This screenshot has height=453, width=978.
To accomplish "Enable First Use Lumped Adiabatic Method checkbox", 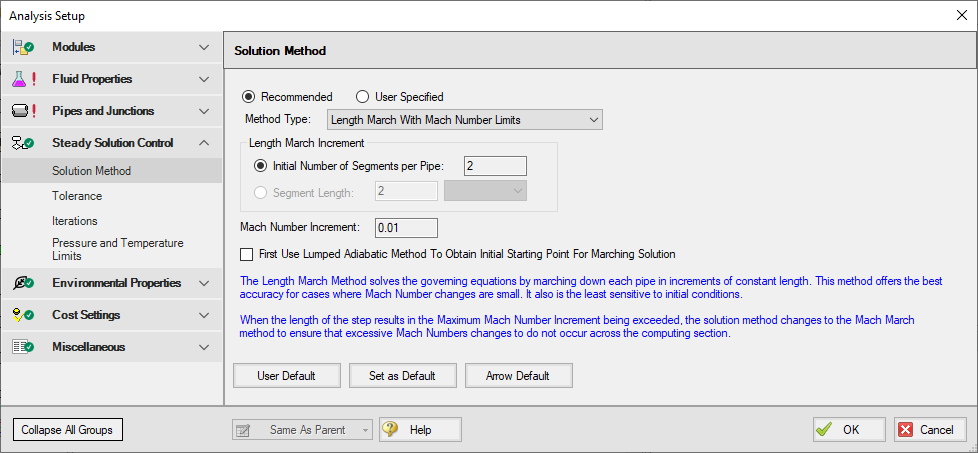I will pyautogui.click(x=247, y=254).
